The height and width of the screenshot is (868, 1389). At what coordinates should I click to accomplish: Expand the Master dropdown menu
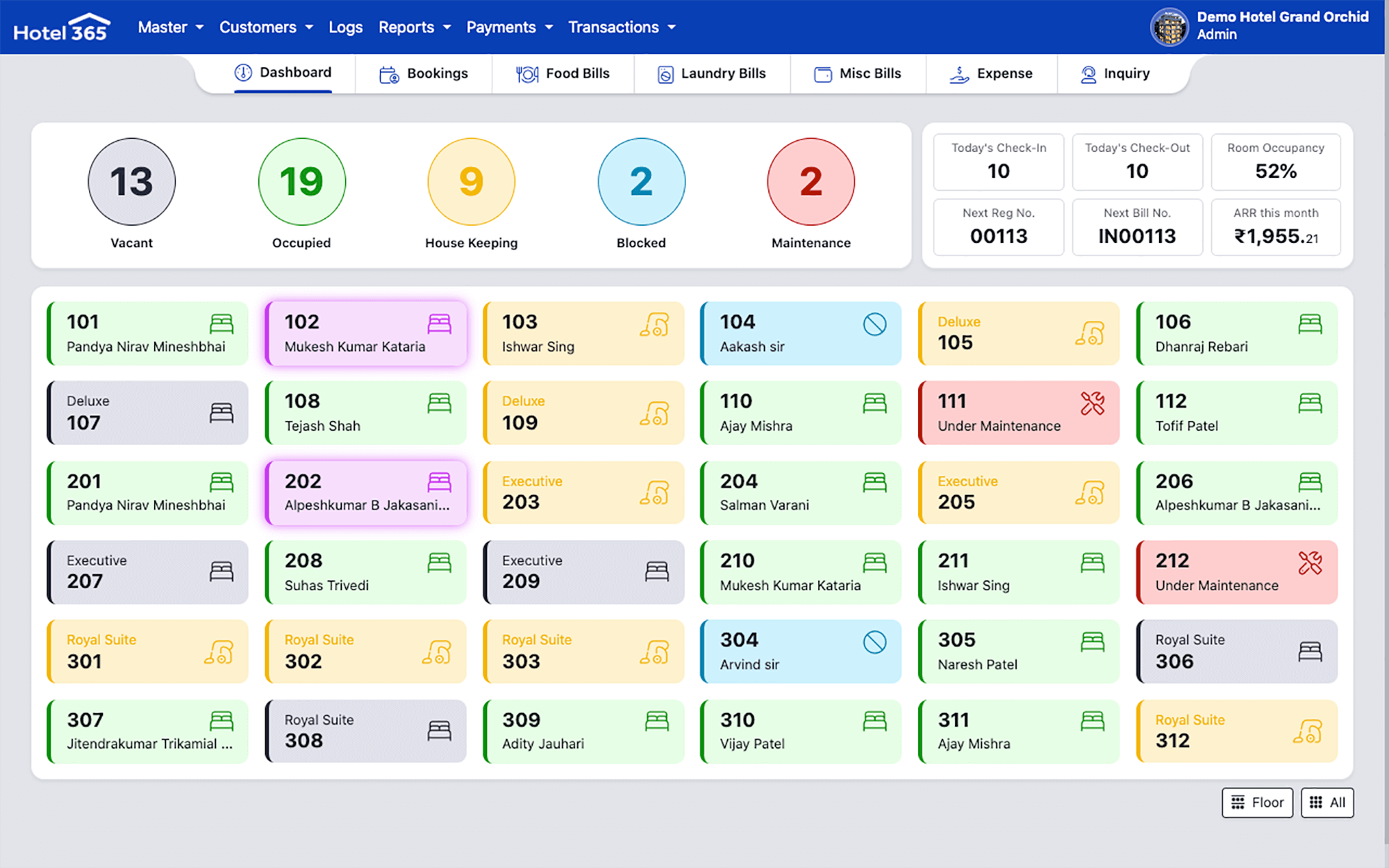pos(170,27)
